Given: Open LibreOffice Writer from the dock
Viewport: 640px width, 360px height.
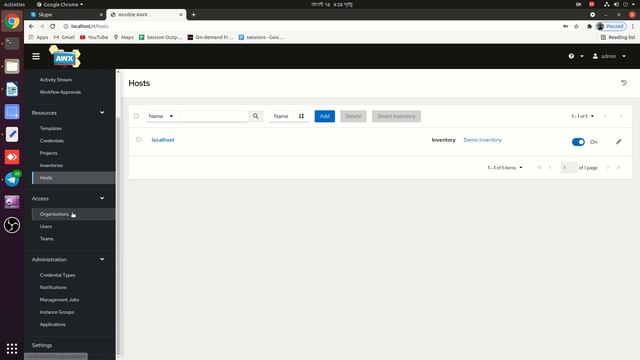Looking at the screenshot, I should tap(12, 89).
